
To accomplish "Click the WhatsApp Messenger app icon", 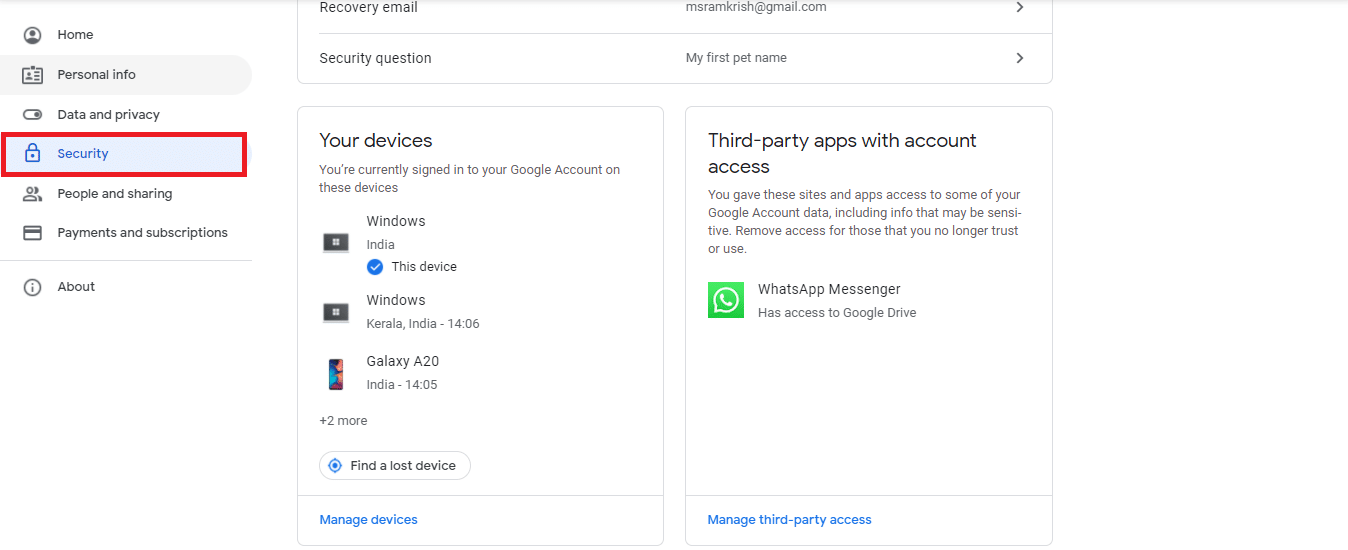I will click(x=726, y=300).
